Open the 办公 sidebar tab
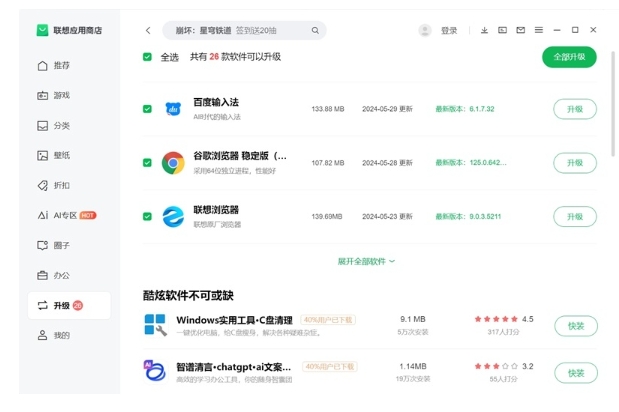 (69, 275)
